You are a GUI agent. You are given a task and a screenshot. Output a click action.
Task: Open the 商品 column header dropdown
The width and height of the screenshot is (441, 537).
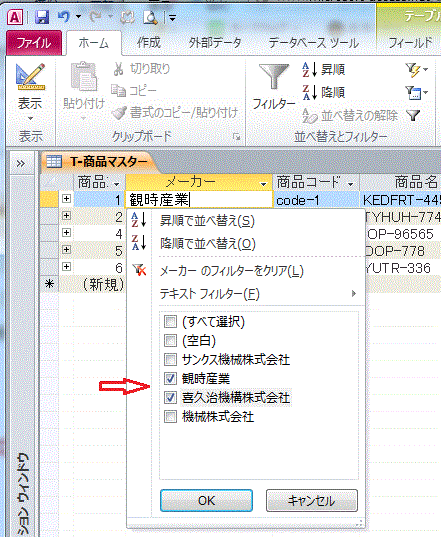(x=117, y=184)
